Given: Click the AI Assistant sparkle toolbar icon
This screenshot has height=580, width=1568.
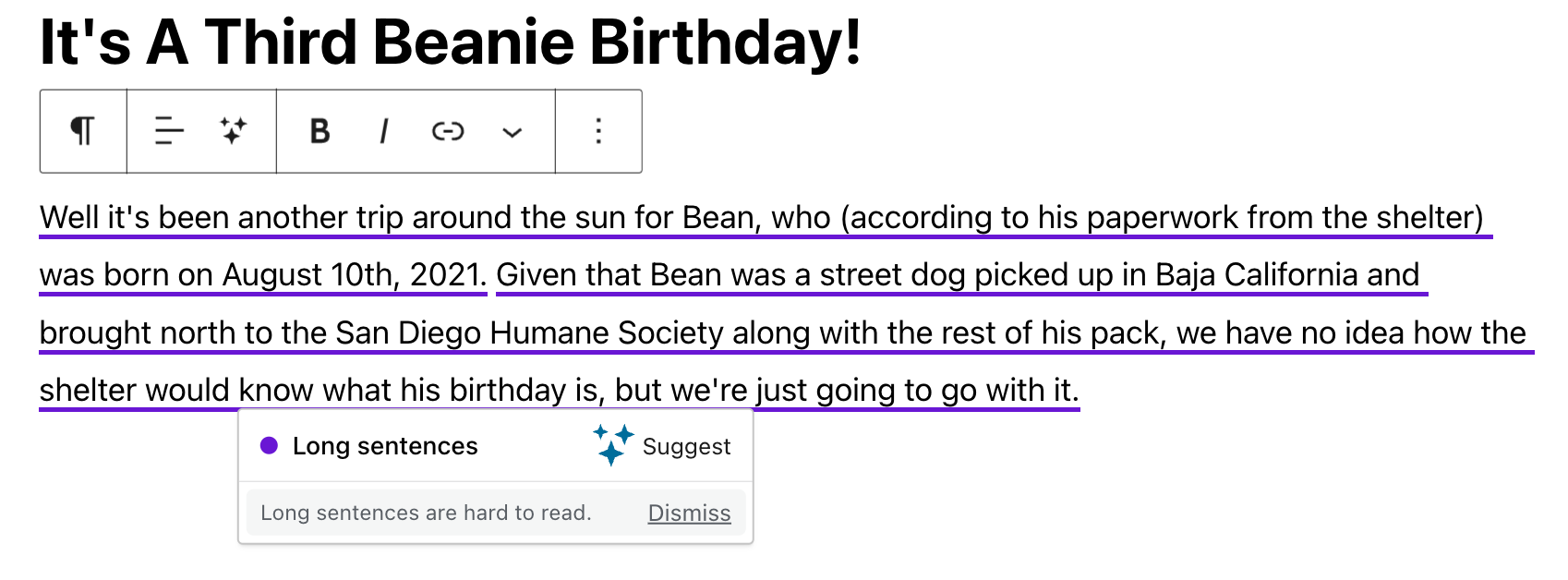Looking at the screenshot, I should (x=234, y=131).
